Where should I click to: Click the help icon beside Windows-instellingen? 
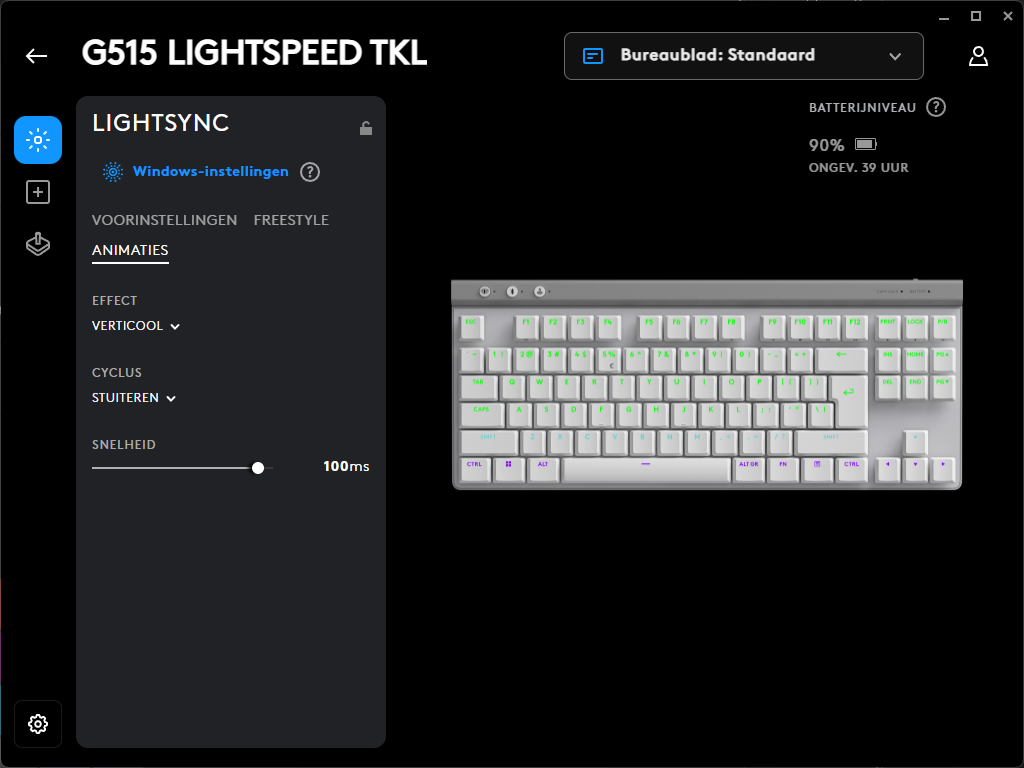click(x=310, y=172)
